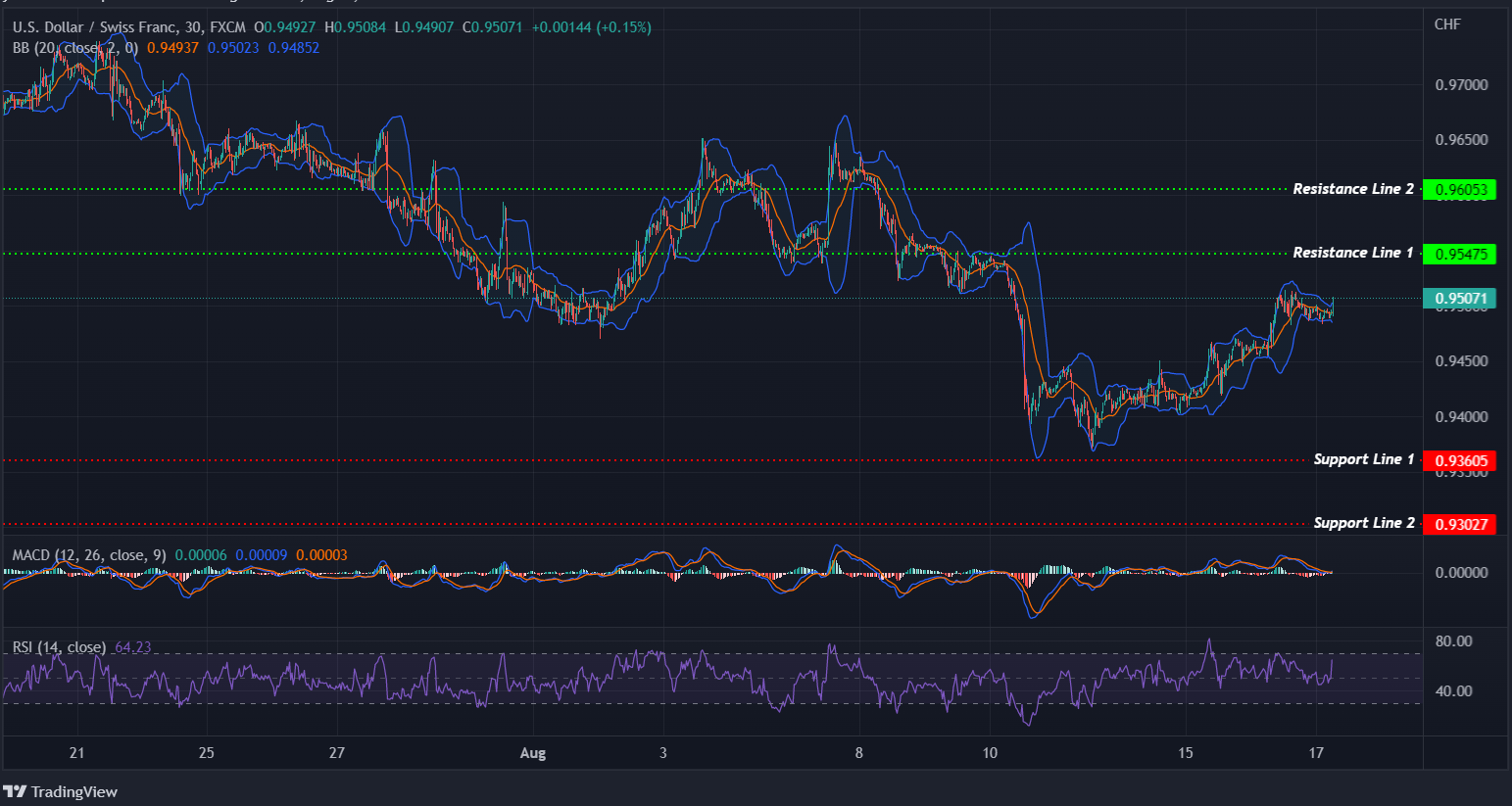Click the Resistance Line 1 price tag 0.95475
Viewport: 1512px width, 806px height.
tap(1460, 254)
